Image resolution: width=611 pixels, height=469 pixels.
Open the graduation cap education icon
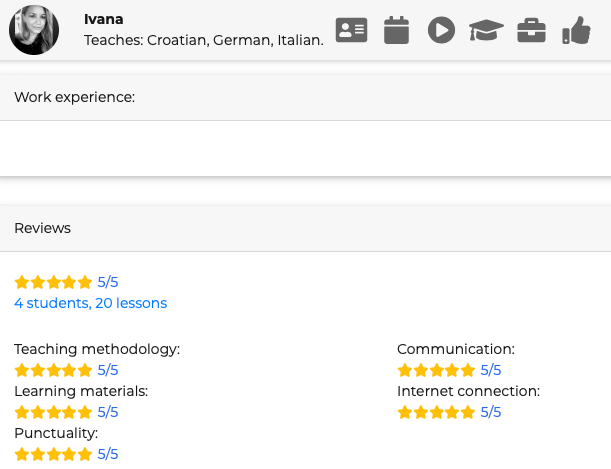coord(486,30)
